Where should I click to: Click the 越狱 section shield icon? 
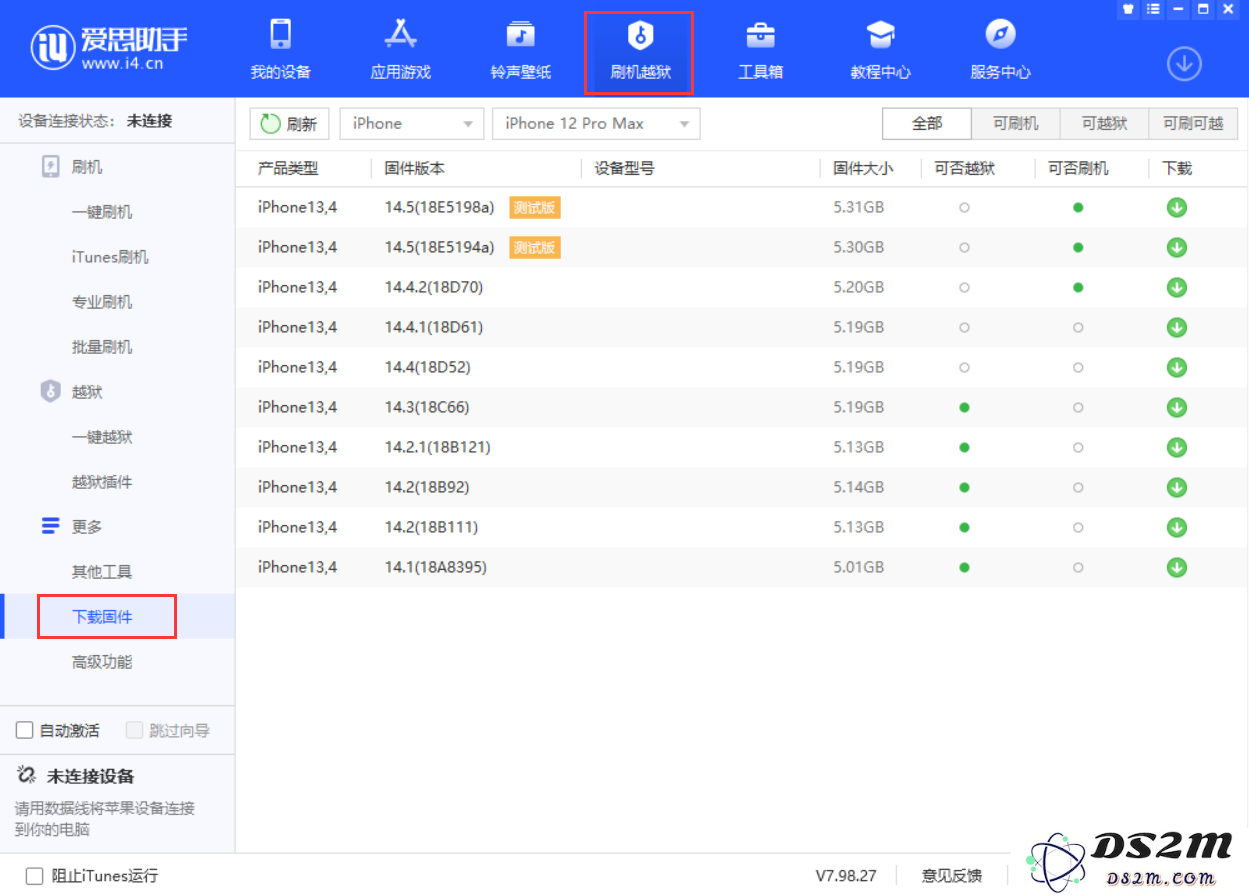51,391
